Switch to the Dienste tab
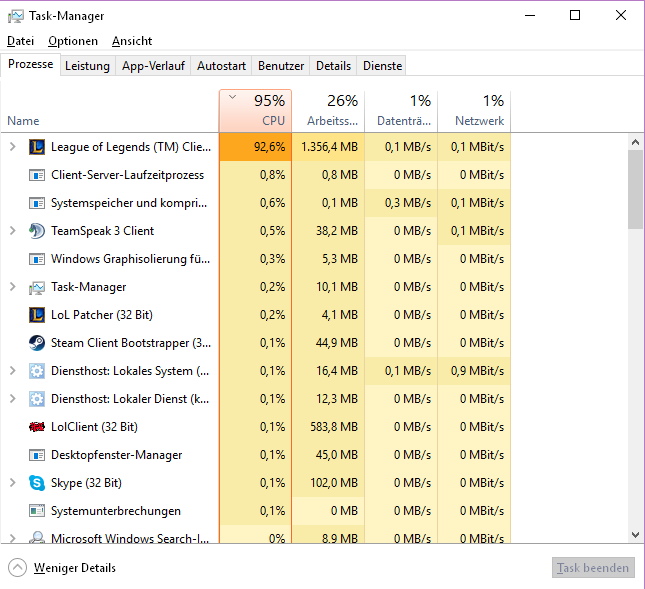 (382, 66)
